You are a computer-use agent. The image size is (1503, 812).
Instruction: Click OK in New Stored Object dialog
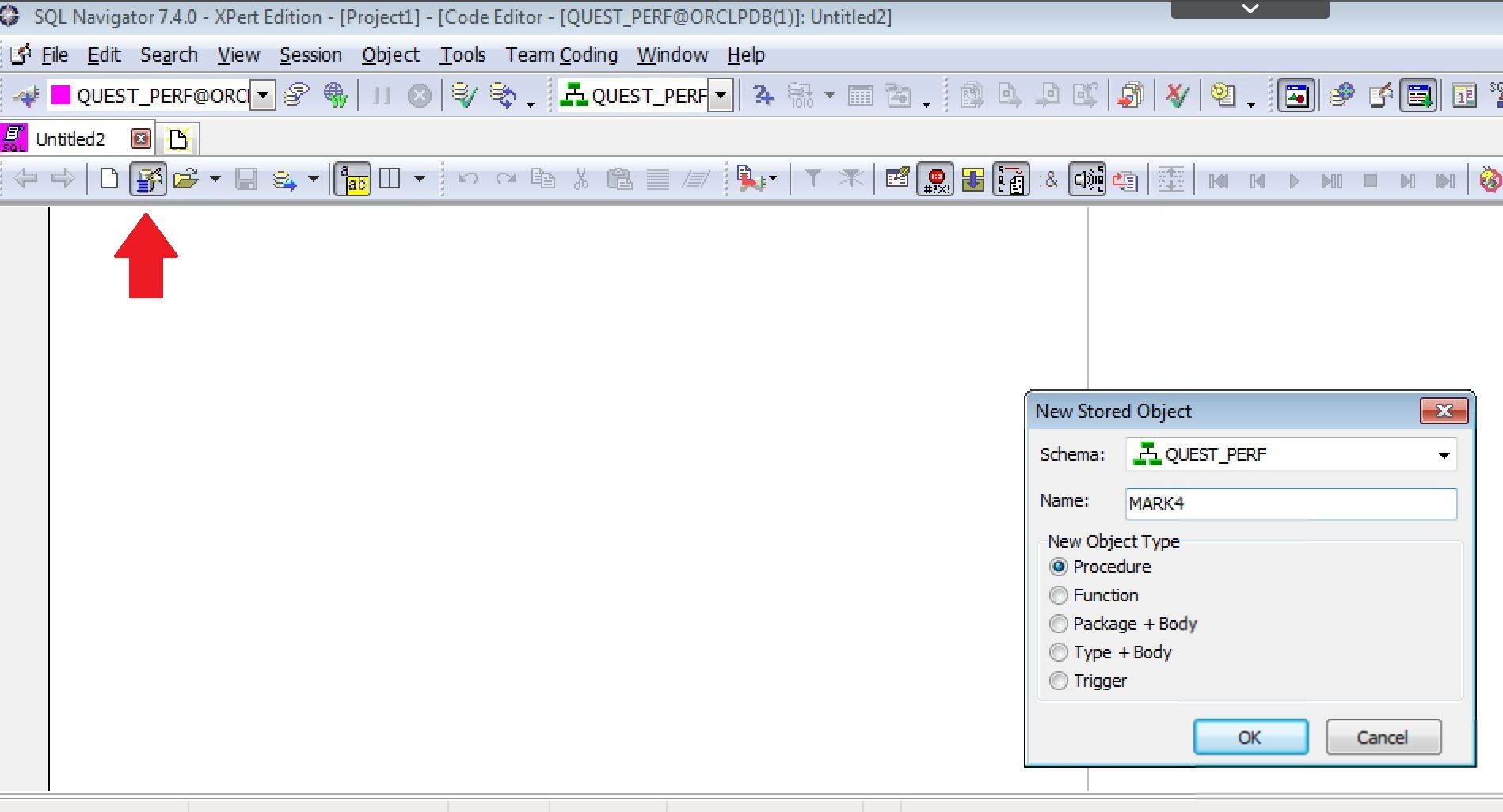click(1250, 738)
